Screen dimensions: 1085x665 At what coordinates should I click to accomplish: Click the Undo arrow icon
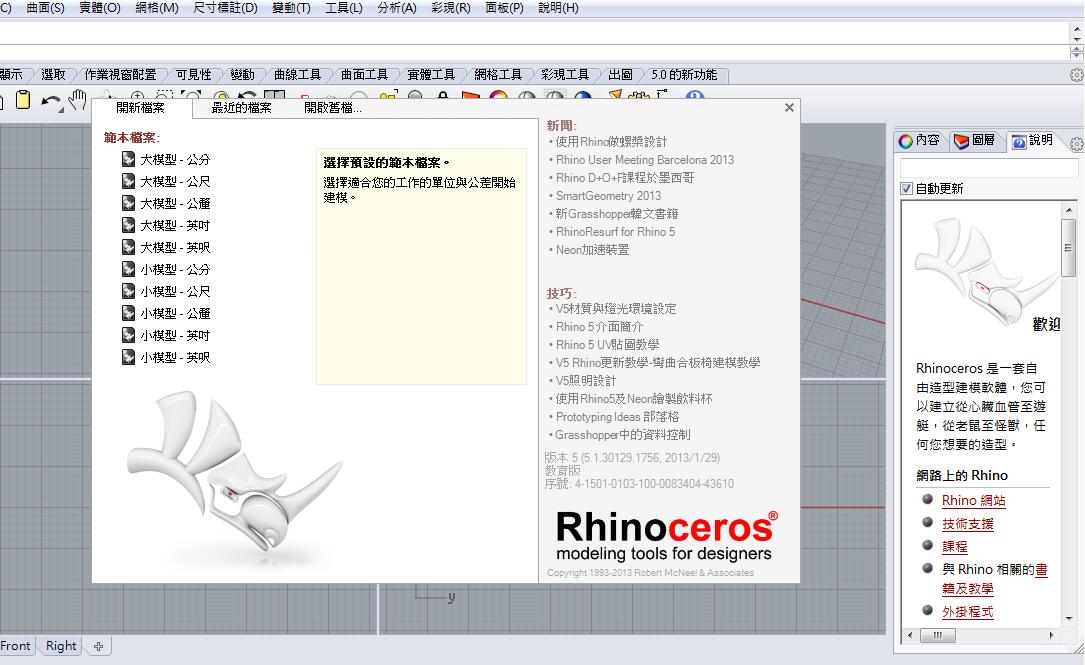pyautogui.click(x=51, y=102)
